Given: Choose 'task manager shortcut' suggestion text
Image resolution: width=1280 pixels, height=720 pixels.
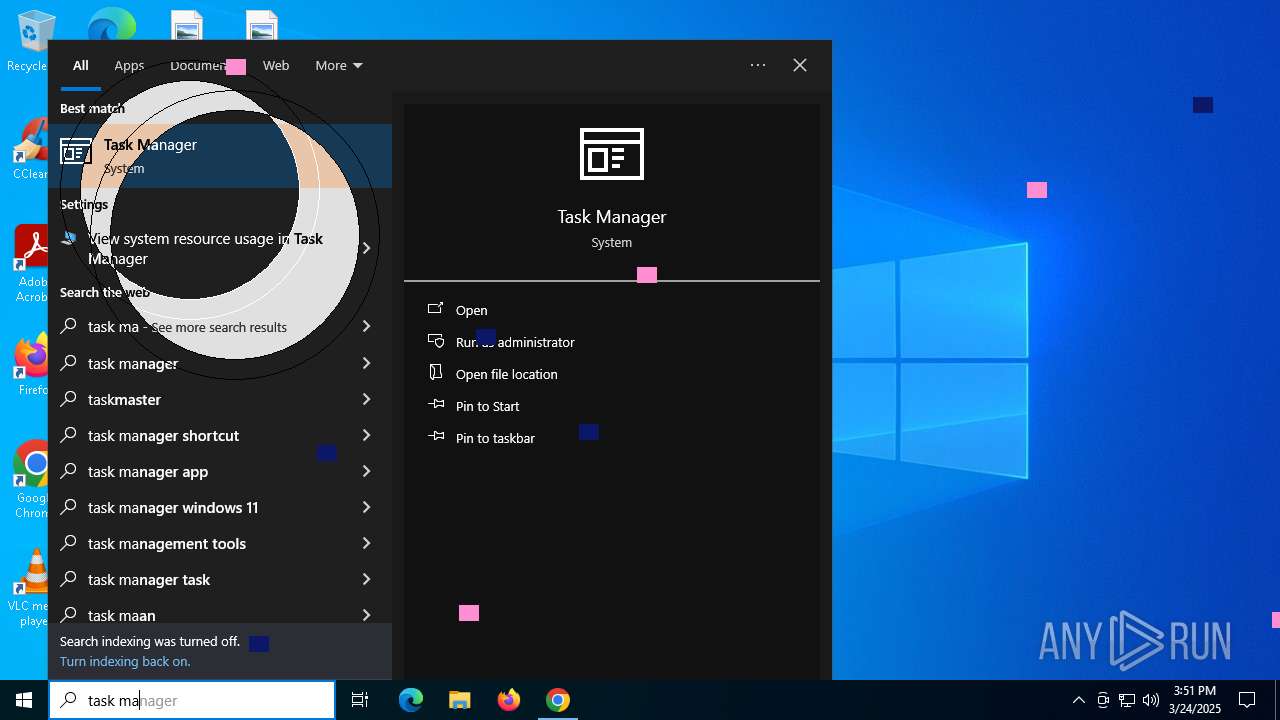Looking at the screenshot, I should click(x=163, y=435).
